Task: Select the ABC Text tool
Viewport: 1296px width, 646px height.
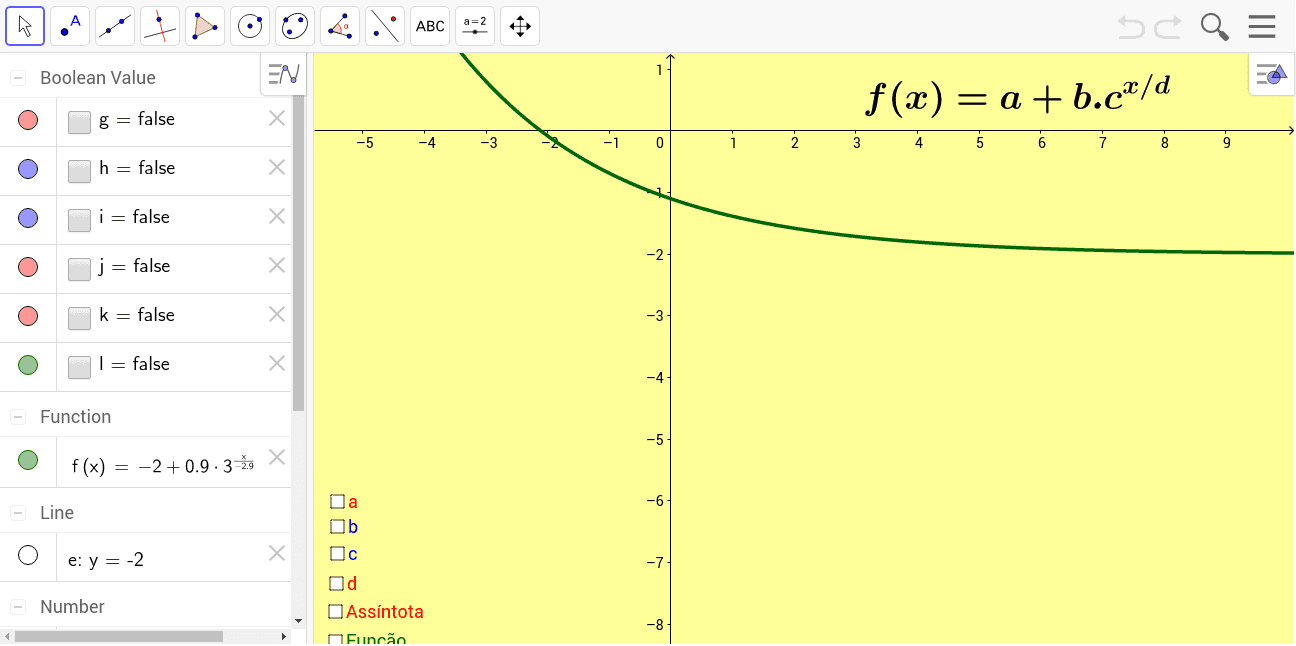Action: (430, 27)
